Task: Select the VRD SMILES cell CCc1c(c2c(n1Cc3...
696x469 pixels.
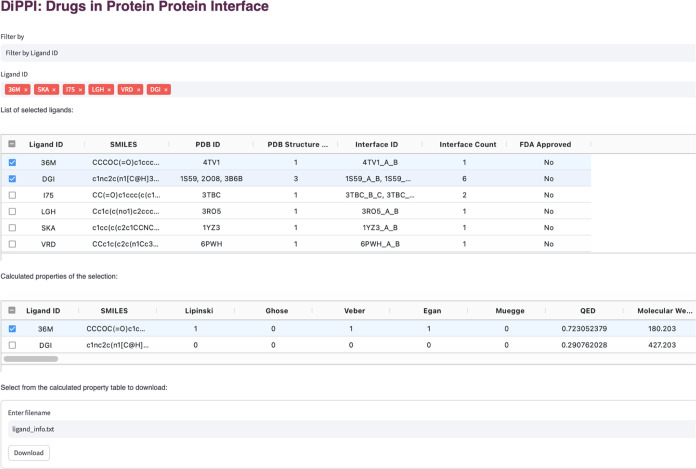Action: (x=126, y=244)
